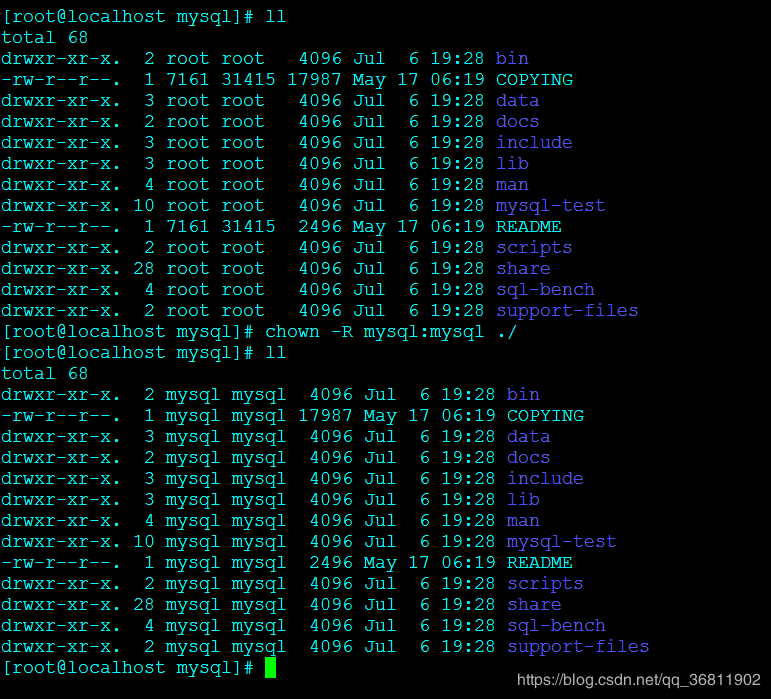Image resolution: width=771 pixels, height=699 pixels.
Task: Click 'README' file in second listing
Action: coord(539,562)
